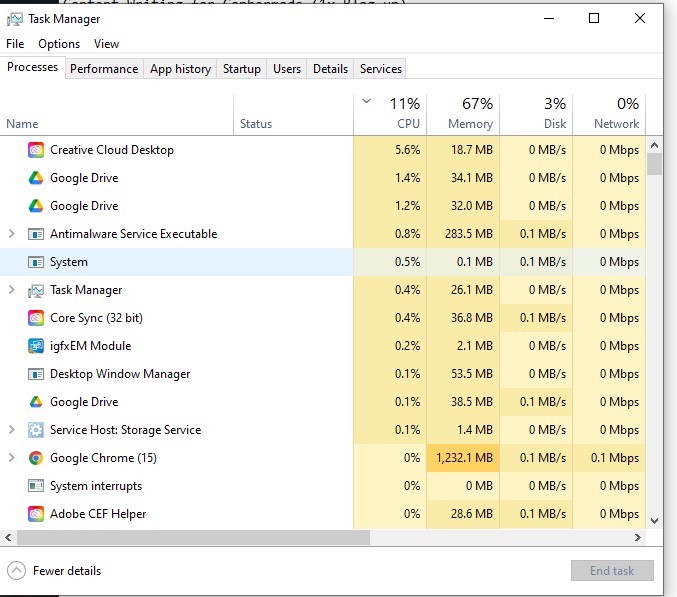Click the Creative Cloud Desktop process icon
The width and height of the screenshot is (677, 597).
[36, 150]
